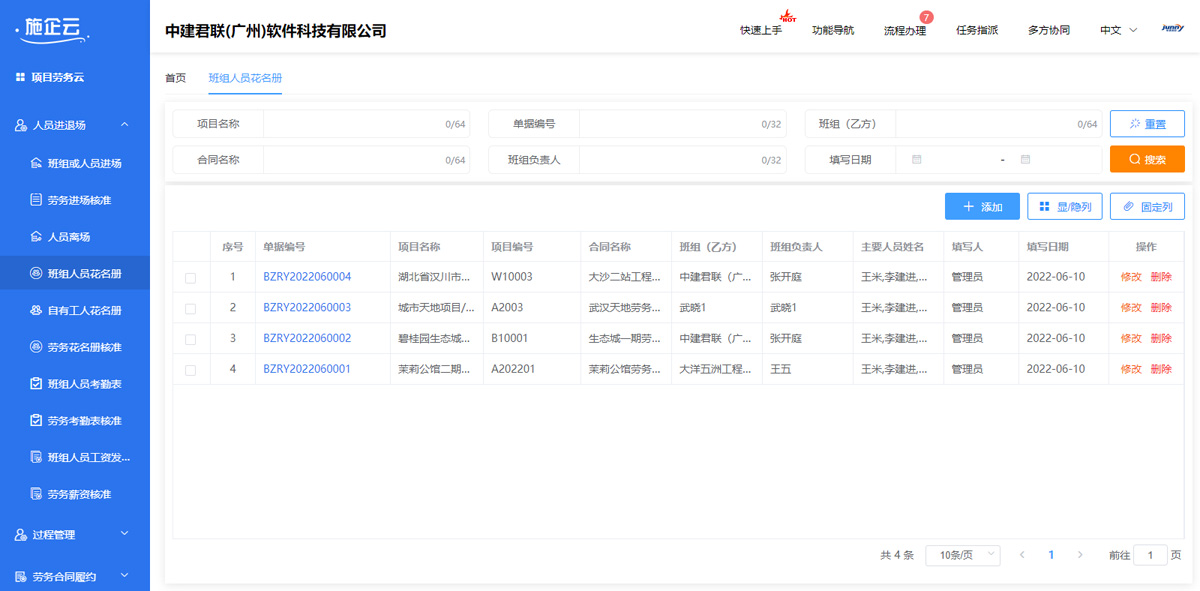Click the 显/隐列 column visibility button
The height and width of the screenshot is (591, 1200).
click(1065, 206)
